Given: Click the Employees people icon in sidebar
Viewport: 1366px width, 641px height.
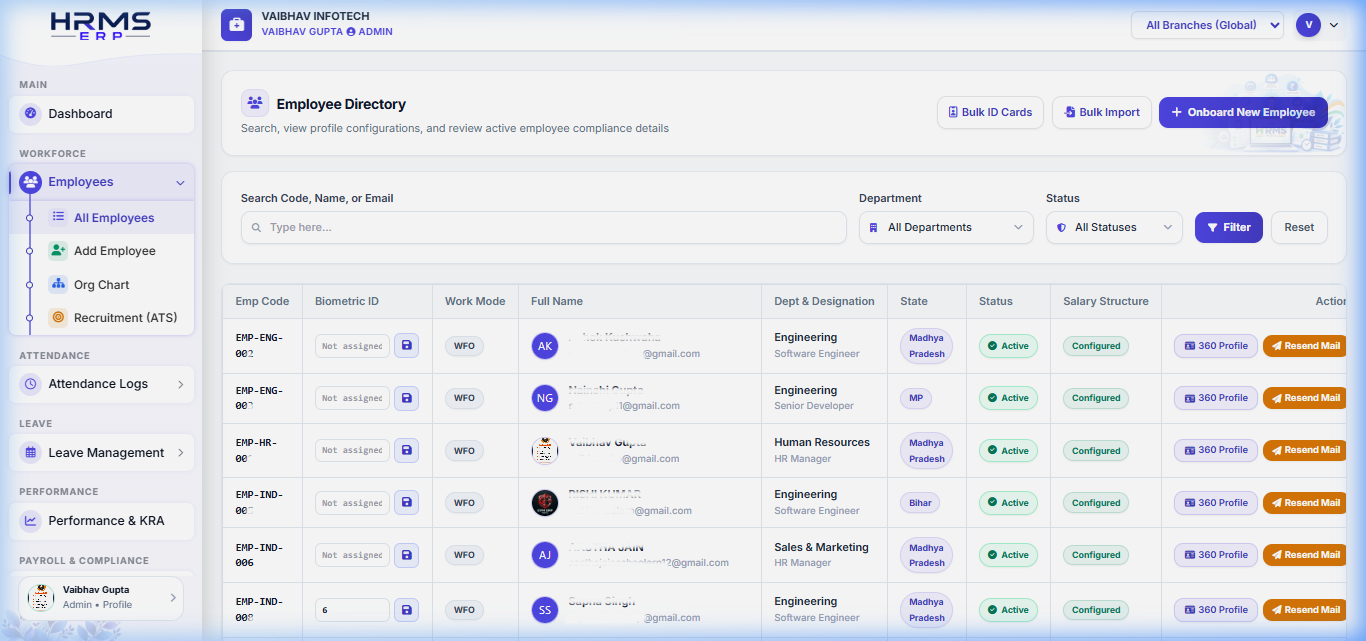Looking at the screenshot, I should click(30, 182).
